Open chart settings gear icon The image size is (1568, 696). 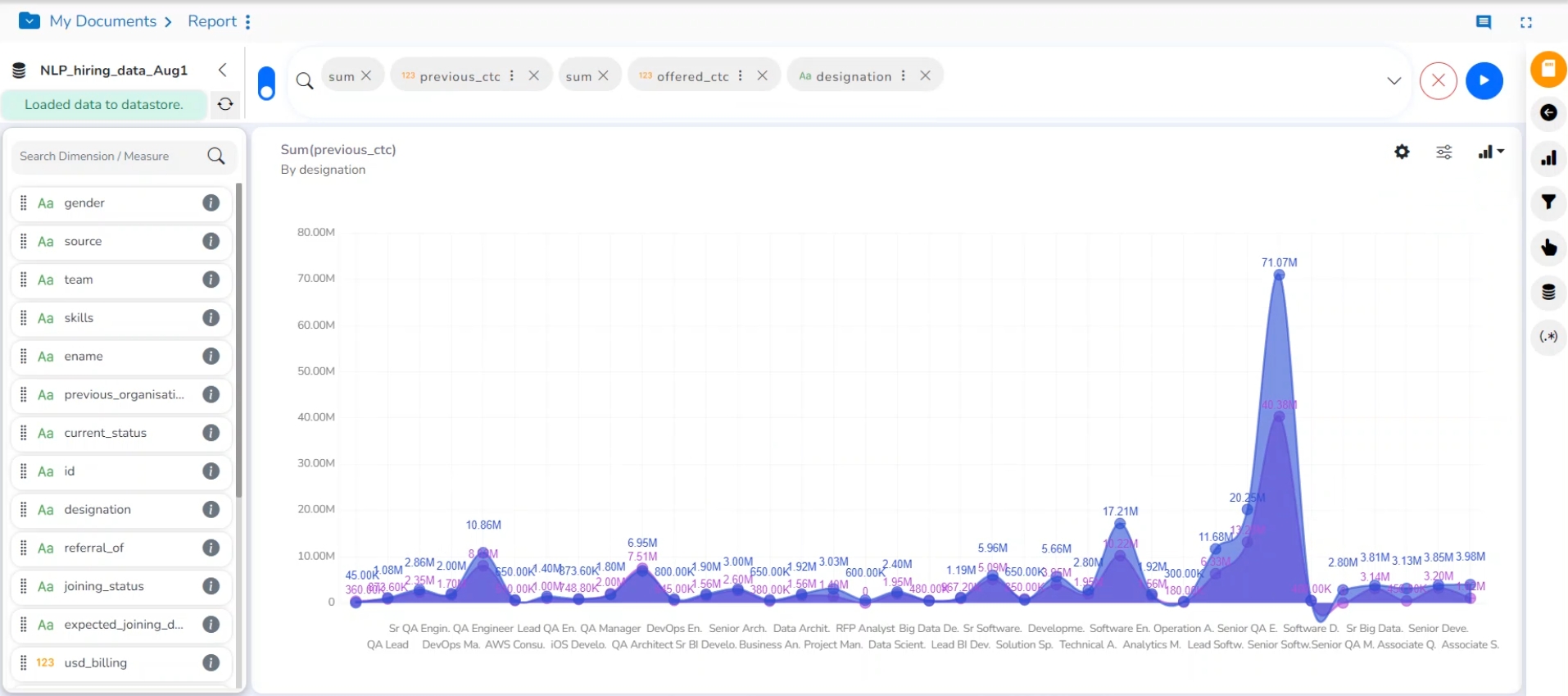1402,152
